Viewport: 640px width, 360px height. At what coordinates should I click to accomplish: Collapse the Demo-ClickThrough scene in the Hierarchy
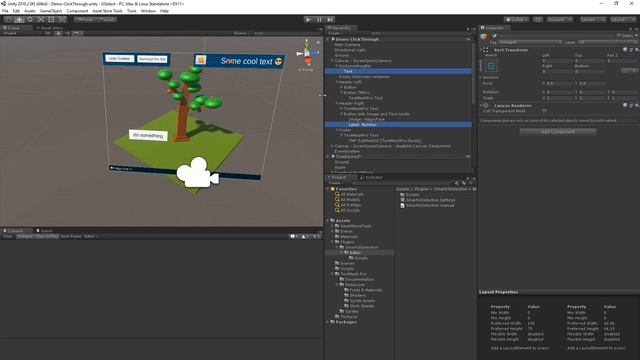(328, 39)
